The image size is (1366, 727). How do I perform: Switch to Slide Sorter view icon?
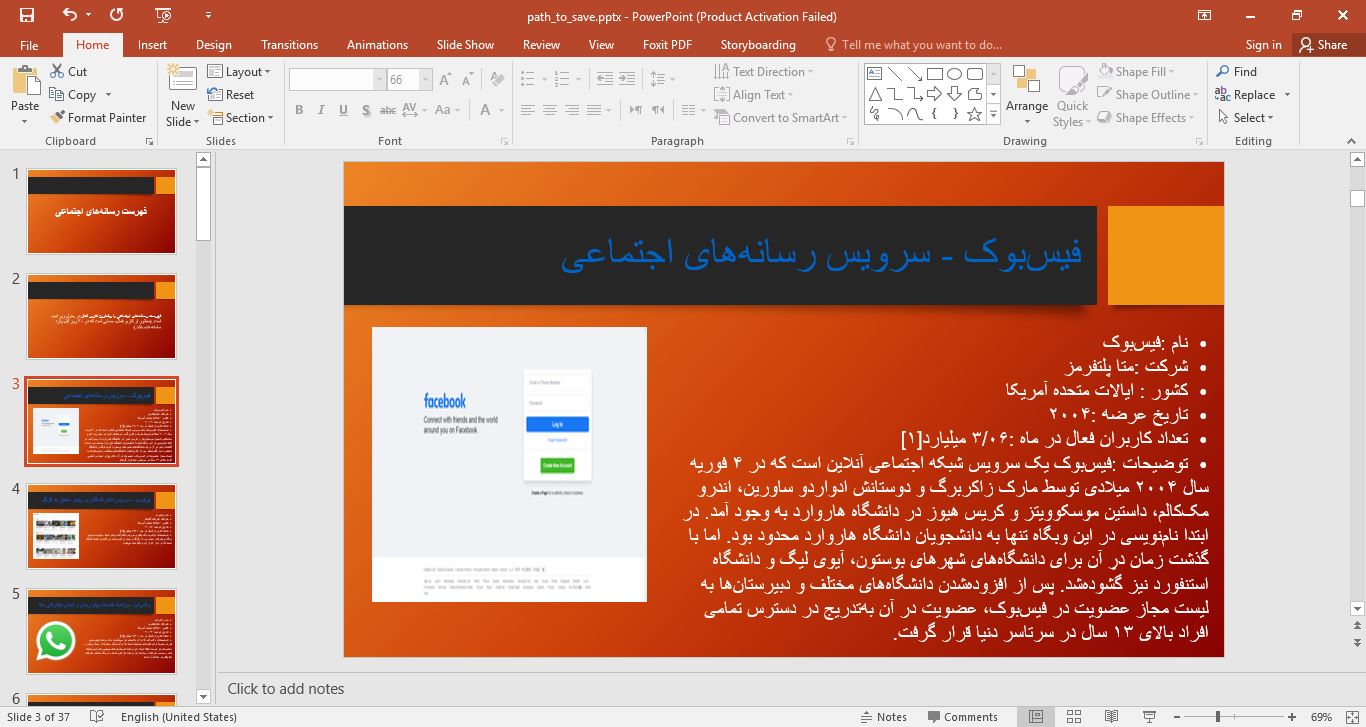(1074, 717)
